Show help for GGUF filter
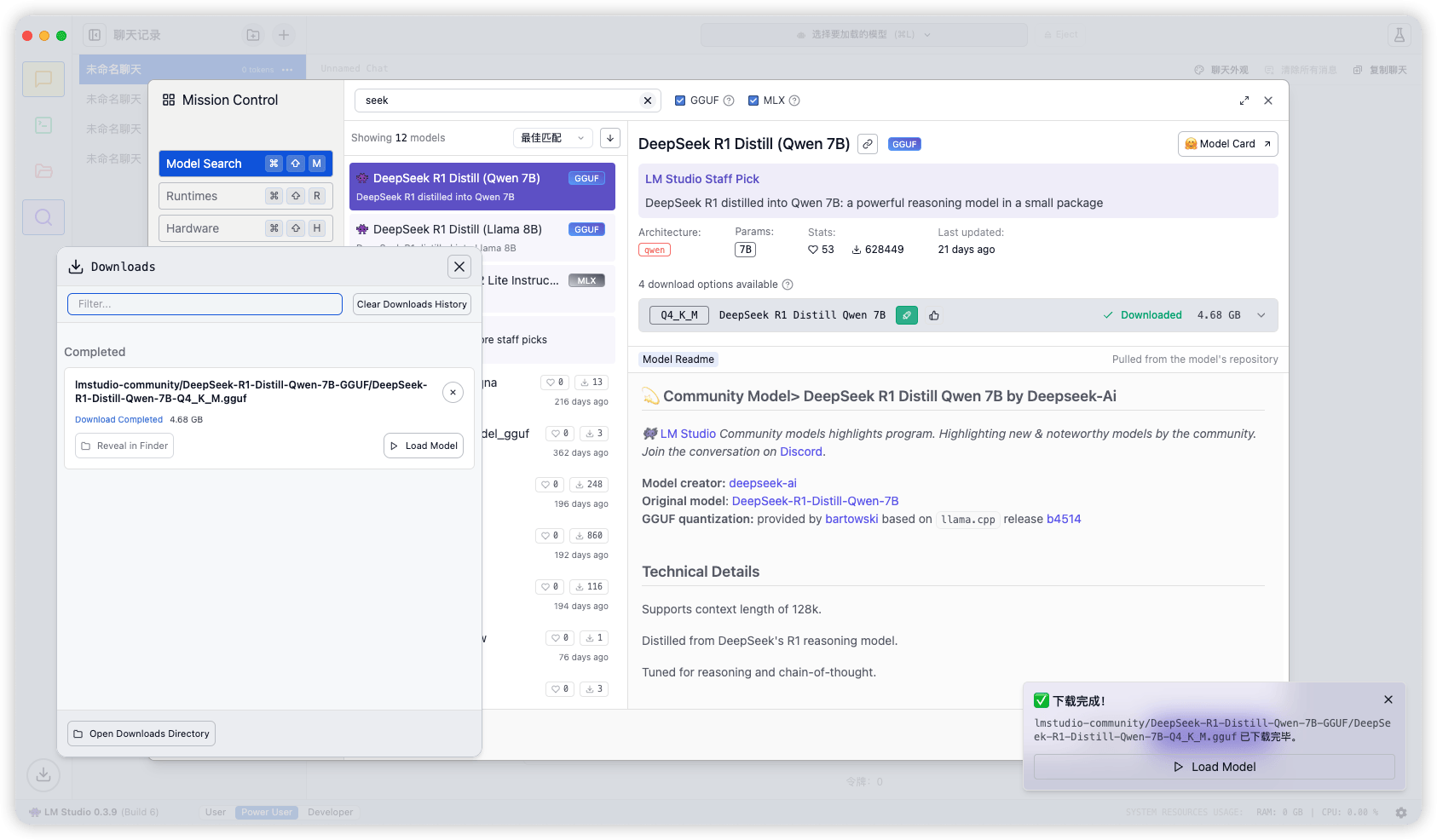 (729, 101)
